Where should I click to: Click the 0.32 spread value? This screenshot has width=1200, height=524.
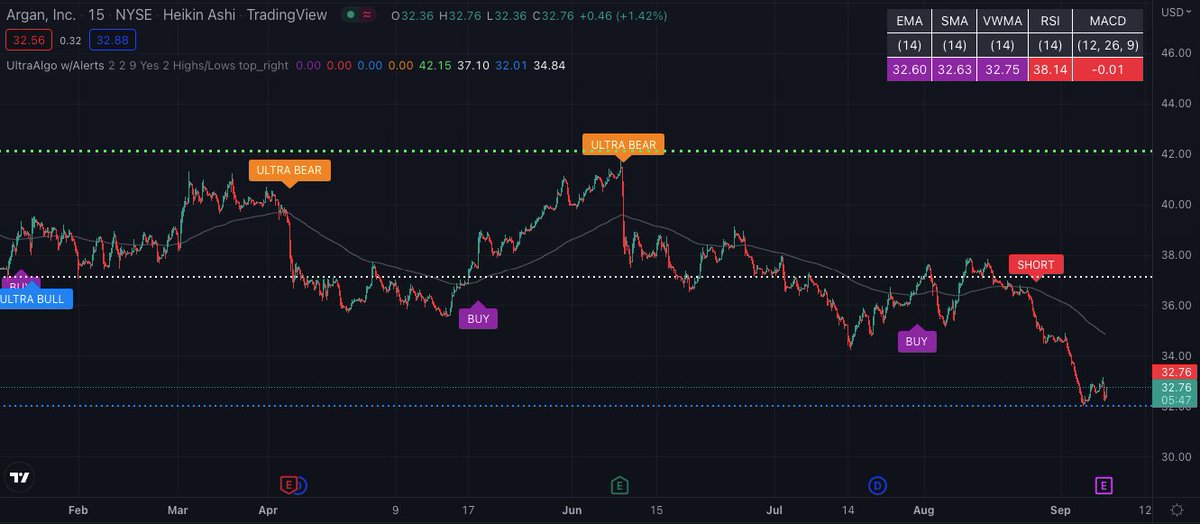point(70,40)
